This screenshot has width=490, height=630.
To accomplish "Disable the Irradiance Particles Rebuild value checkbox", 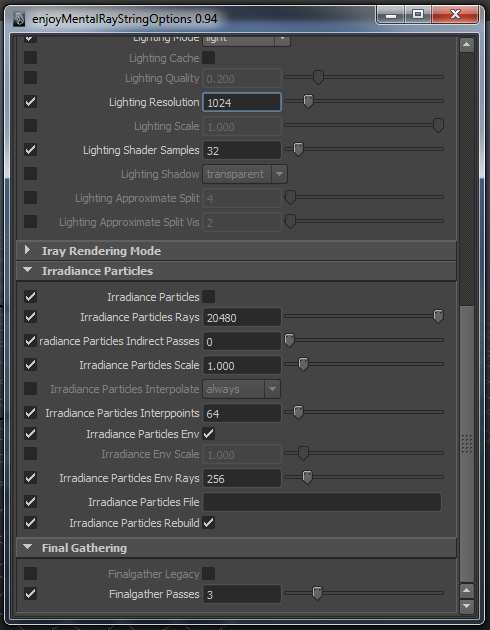I will (x=208, y=523).
